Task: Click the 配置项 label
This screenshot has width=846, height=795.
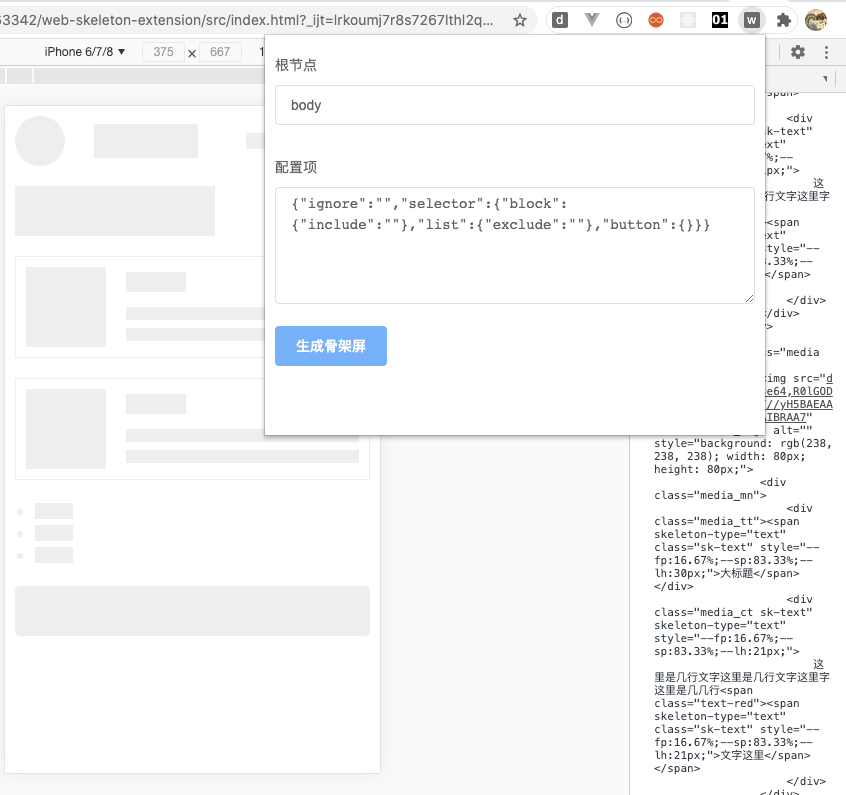Action: coord(296,167)
